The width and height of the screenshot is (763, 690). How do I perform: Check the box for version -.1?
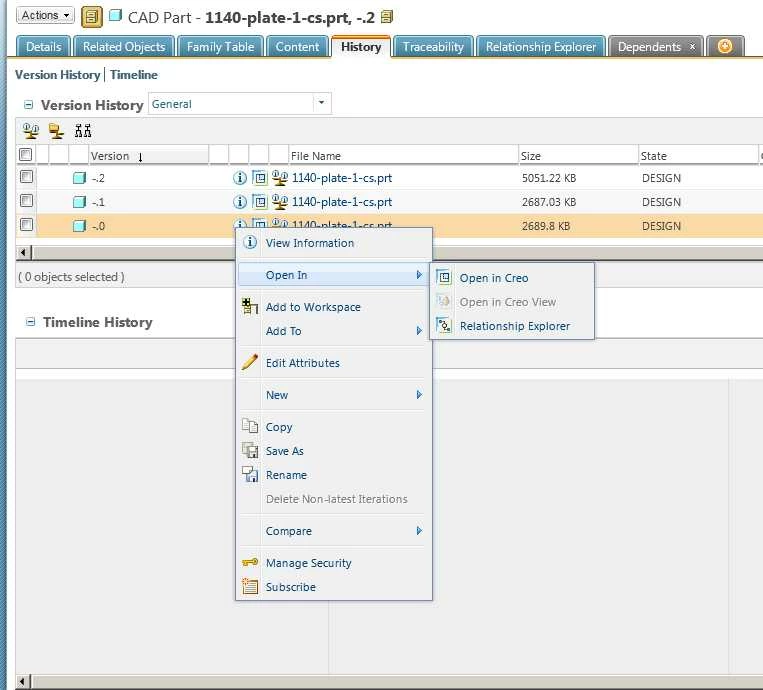coord(27,200)
